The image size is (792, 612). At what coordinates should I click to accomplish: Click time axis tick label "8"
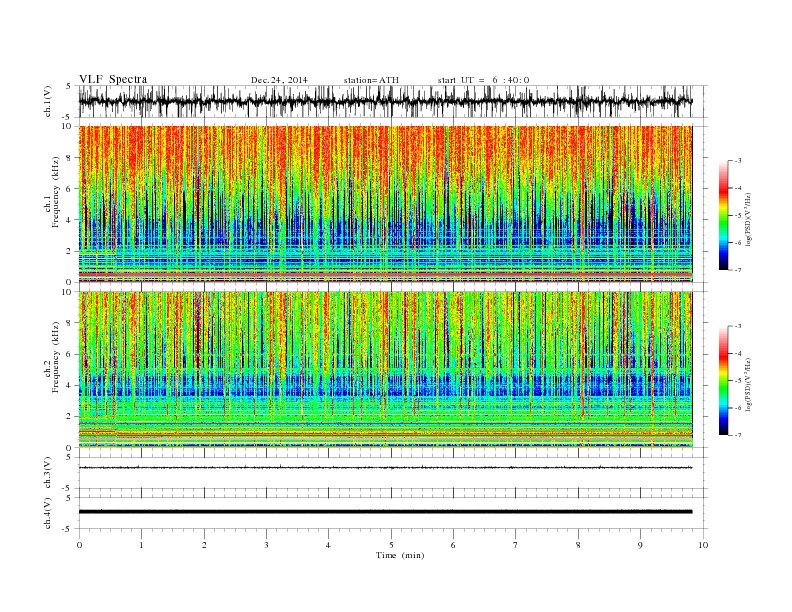click(578, 545)
